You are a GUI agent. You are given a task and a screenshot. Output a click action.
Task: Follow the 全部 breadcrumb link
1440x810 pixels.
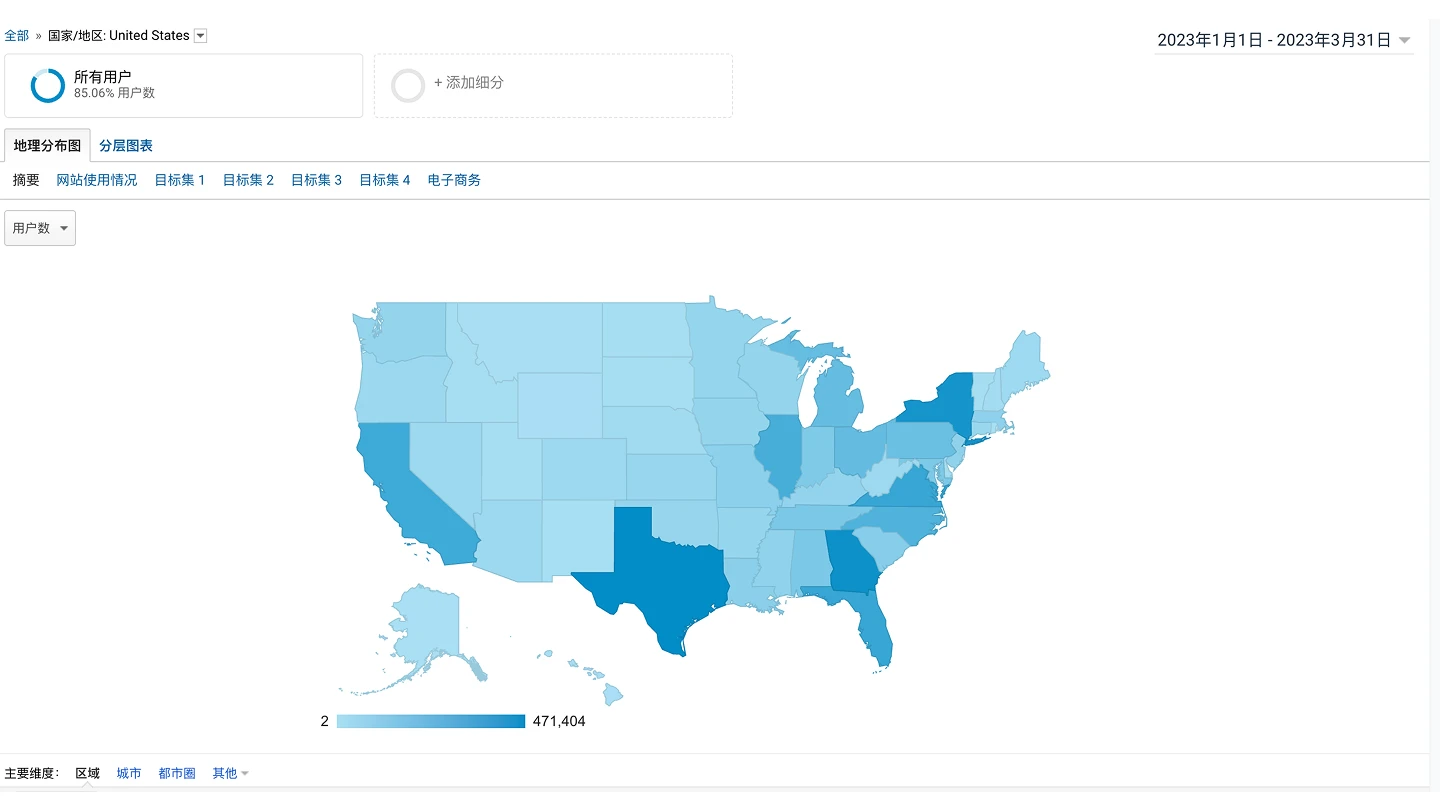(x=17, y=36)
